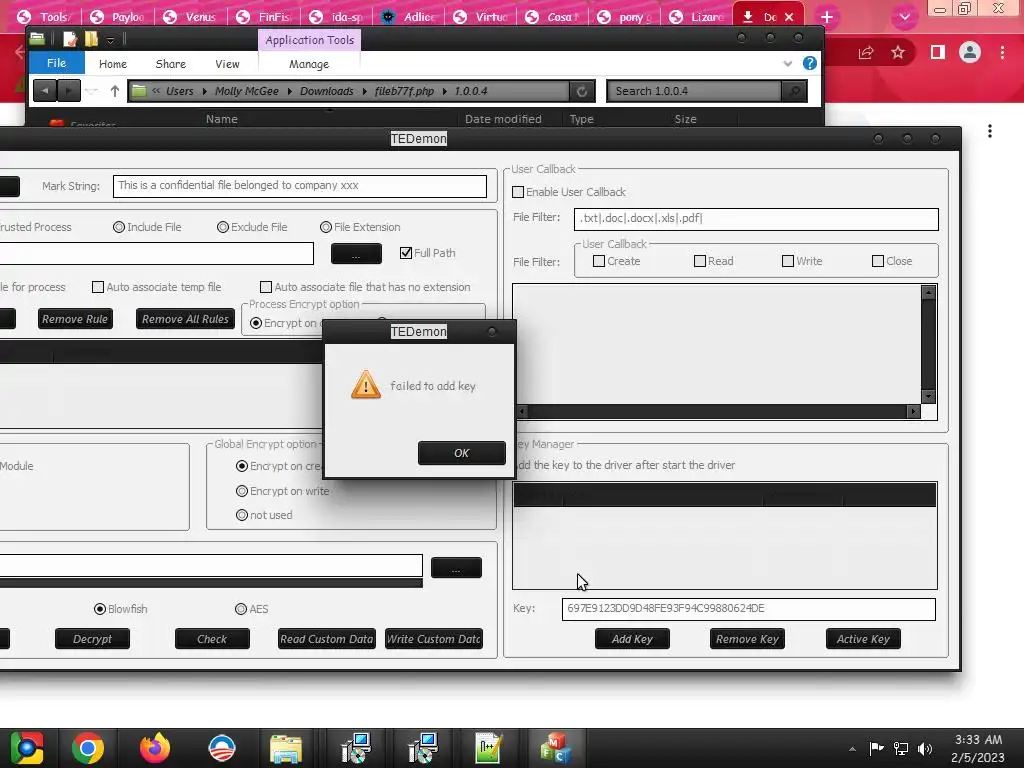The width and height of the screenshot is (1024, 768).
Task: Select the Include File radio button
Action: click(x=119, y=227)
